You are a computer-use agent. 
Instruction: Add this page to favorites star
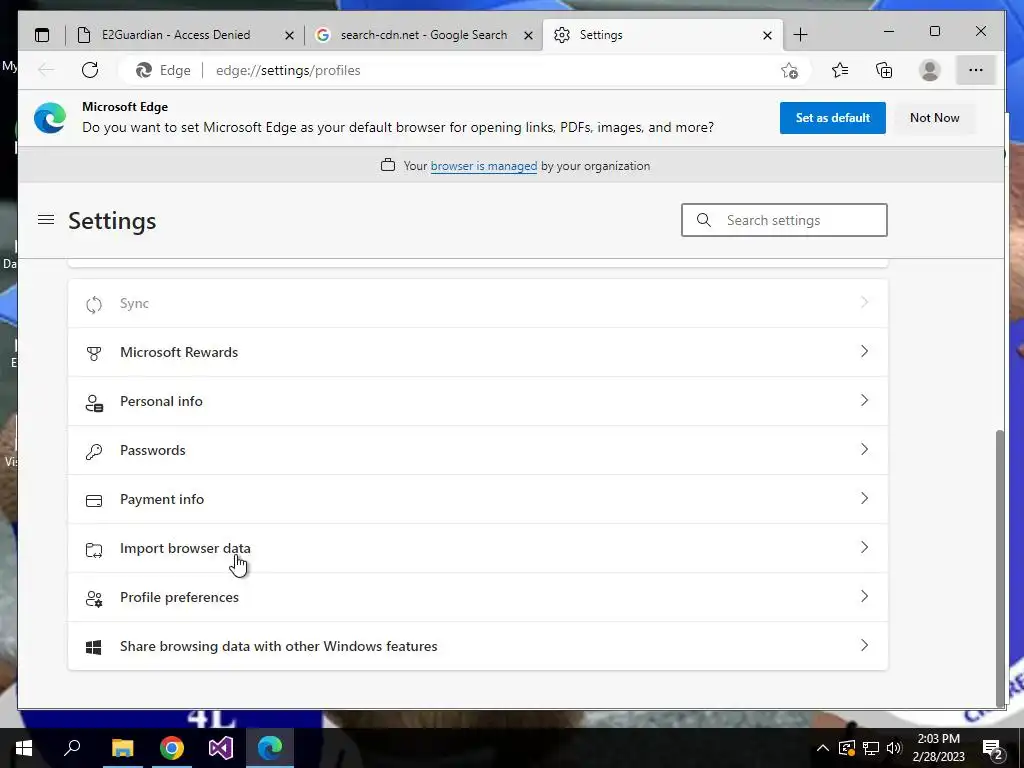tap(790, 70)
